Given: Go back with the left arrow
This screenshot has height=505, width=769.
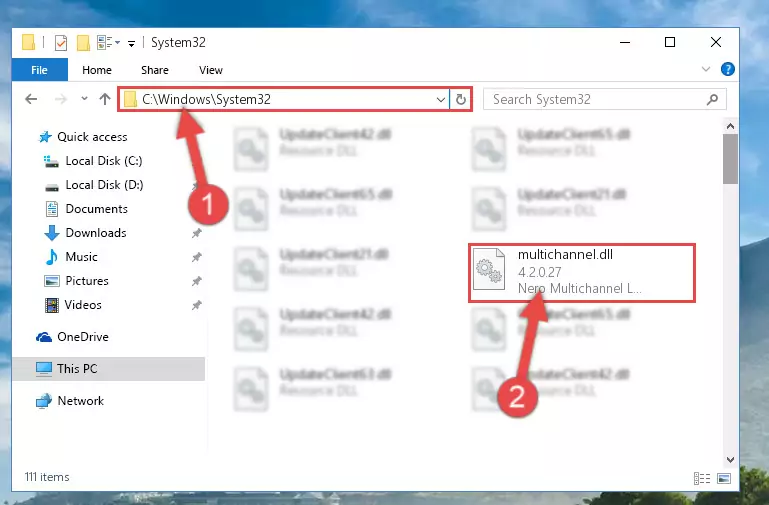Looking at the screenshot, I should click(x=31, y=99).
